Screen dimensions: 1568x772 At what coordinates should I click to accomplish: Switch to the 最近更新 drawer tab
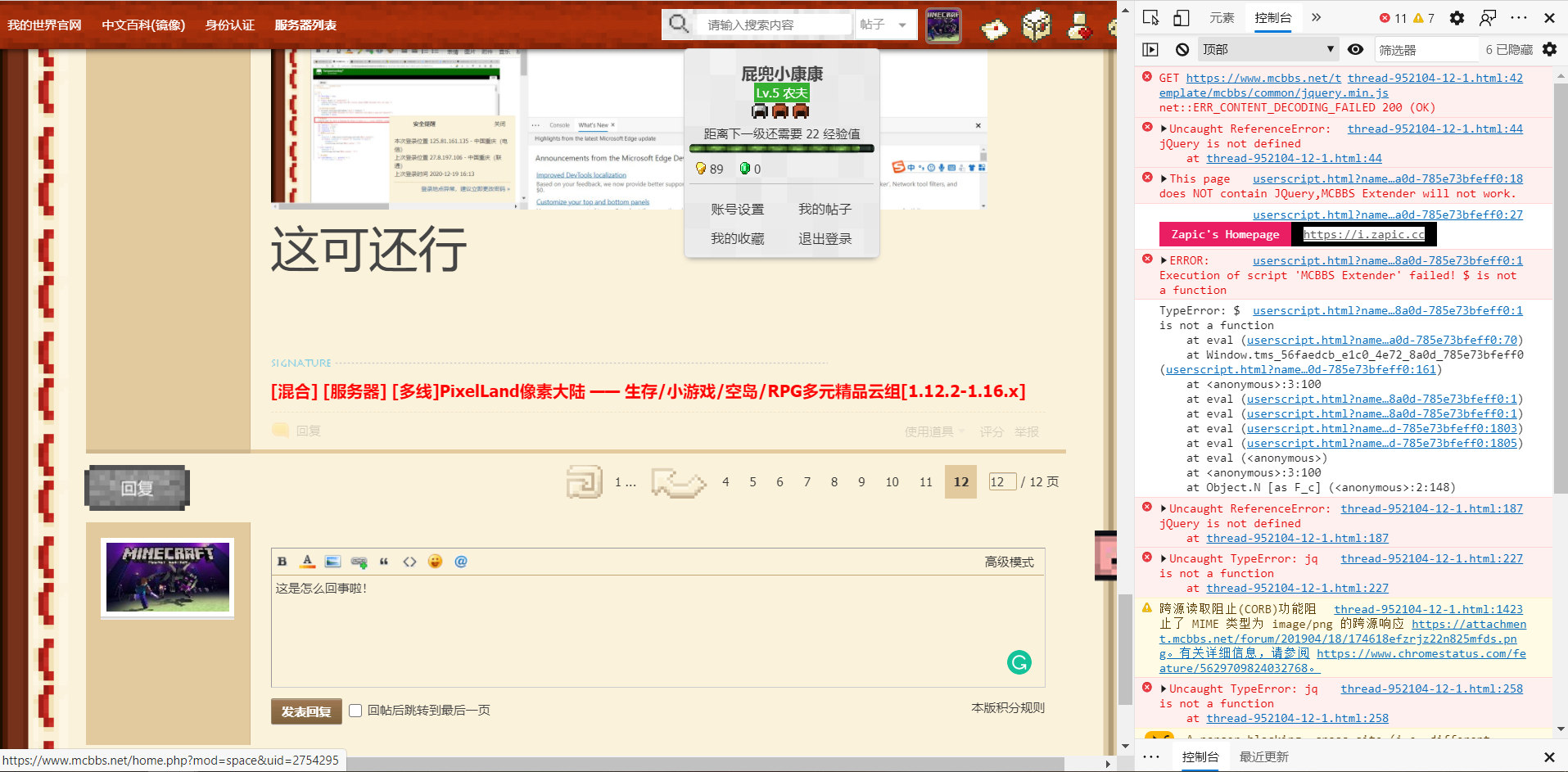click(x=1264, y=757)
